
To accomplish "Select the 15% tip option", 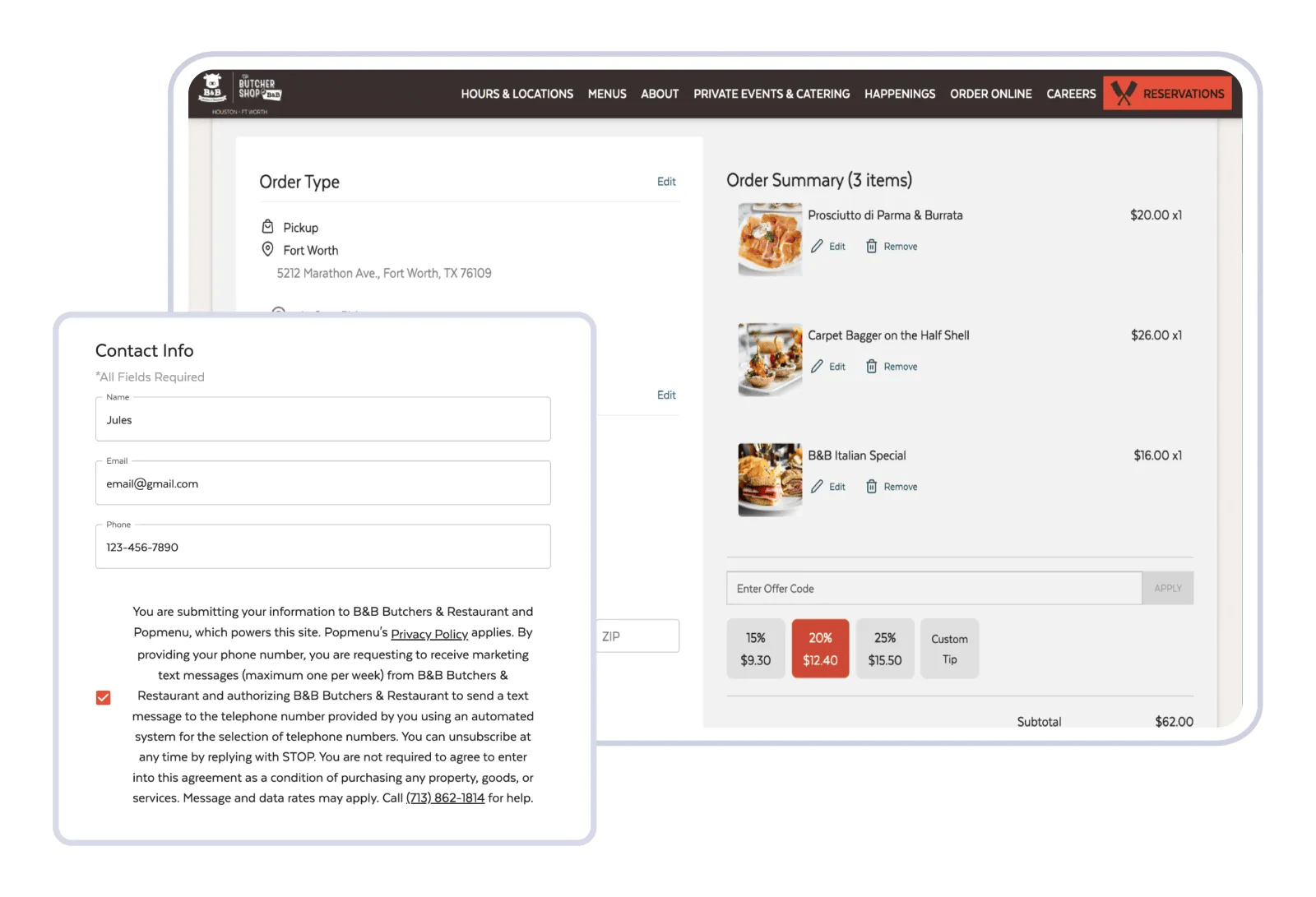I will [x=755, y=649].
